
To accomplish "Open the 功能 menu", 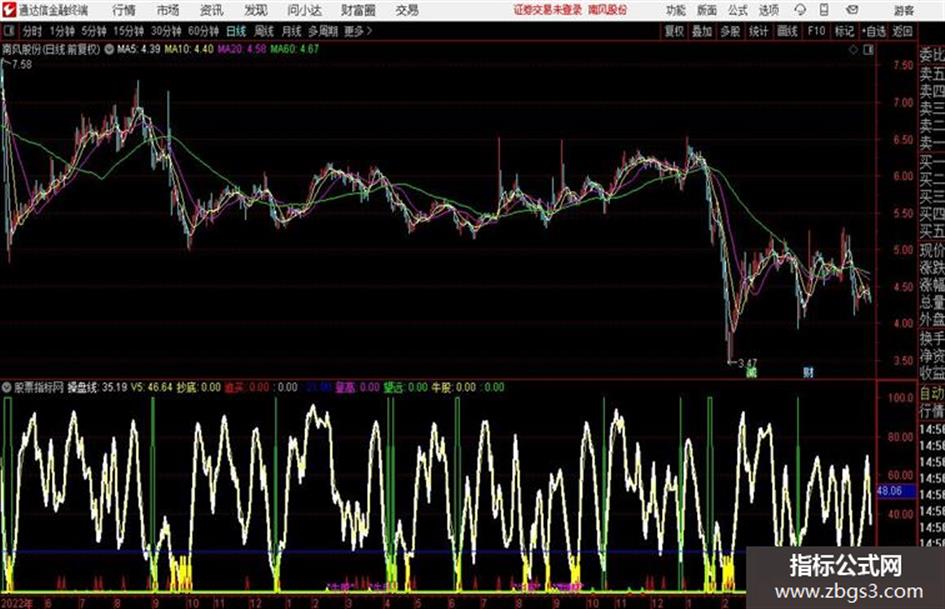I will click(x=676, y=10).
